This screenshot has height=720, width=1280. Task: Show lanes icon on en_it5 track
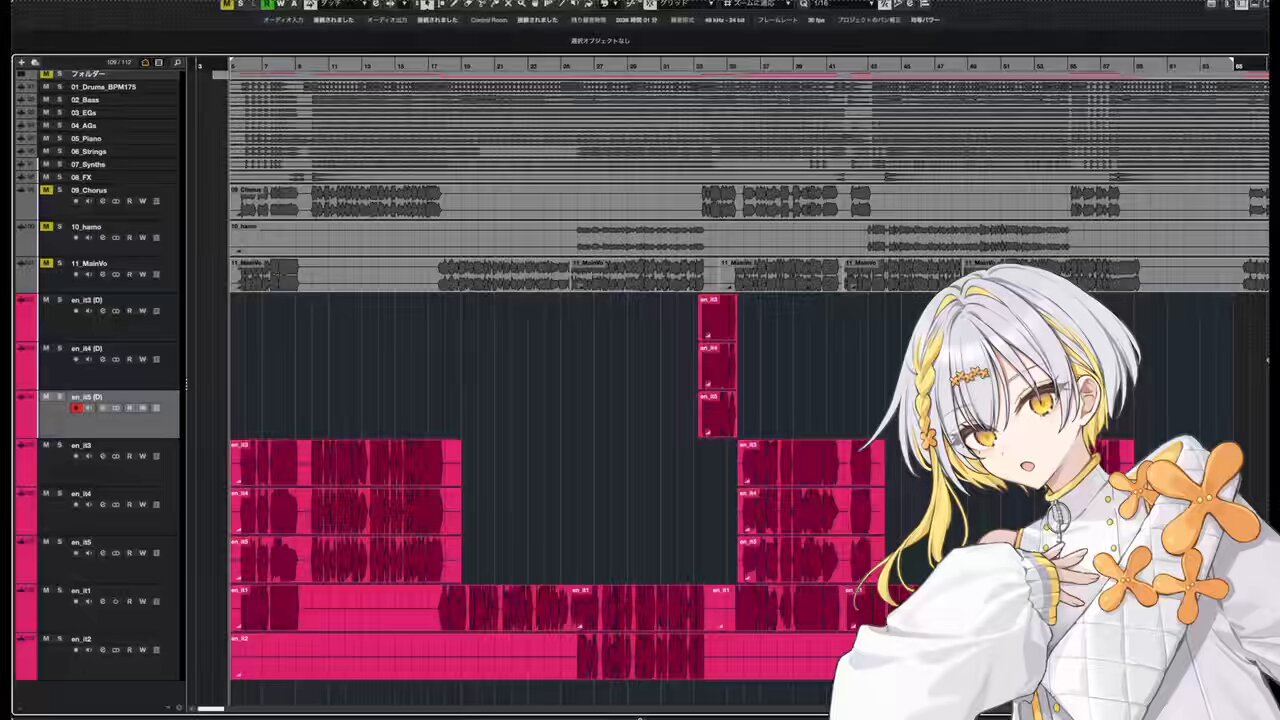[x=156, y=553]
